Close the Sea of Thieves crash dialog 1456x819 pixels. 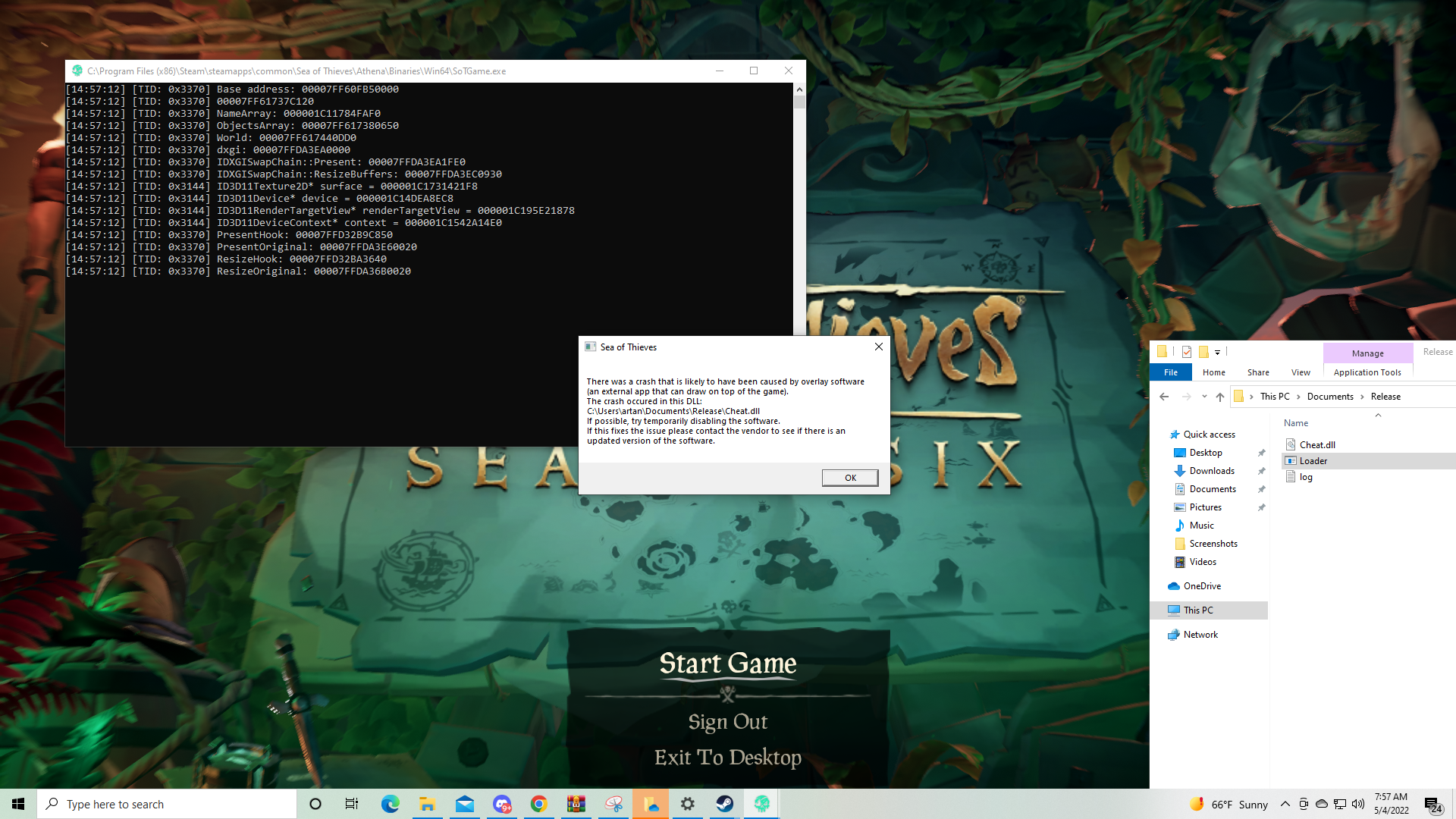[878, 347]
